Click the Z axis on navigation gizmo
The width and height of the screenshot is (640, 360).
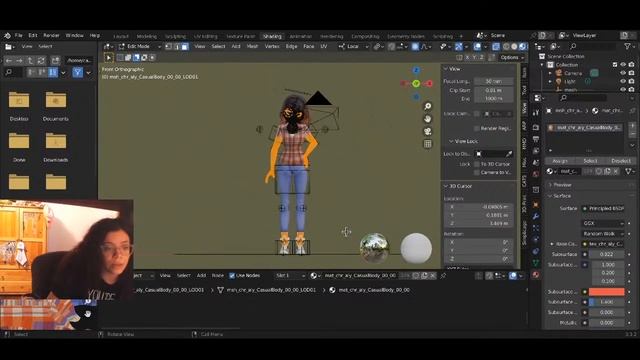tap(416, 70)
